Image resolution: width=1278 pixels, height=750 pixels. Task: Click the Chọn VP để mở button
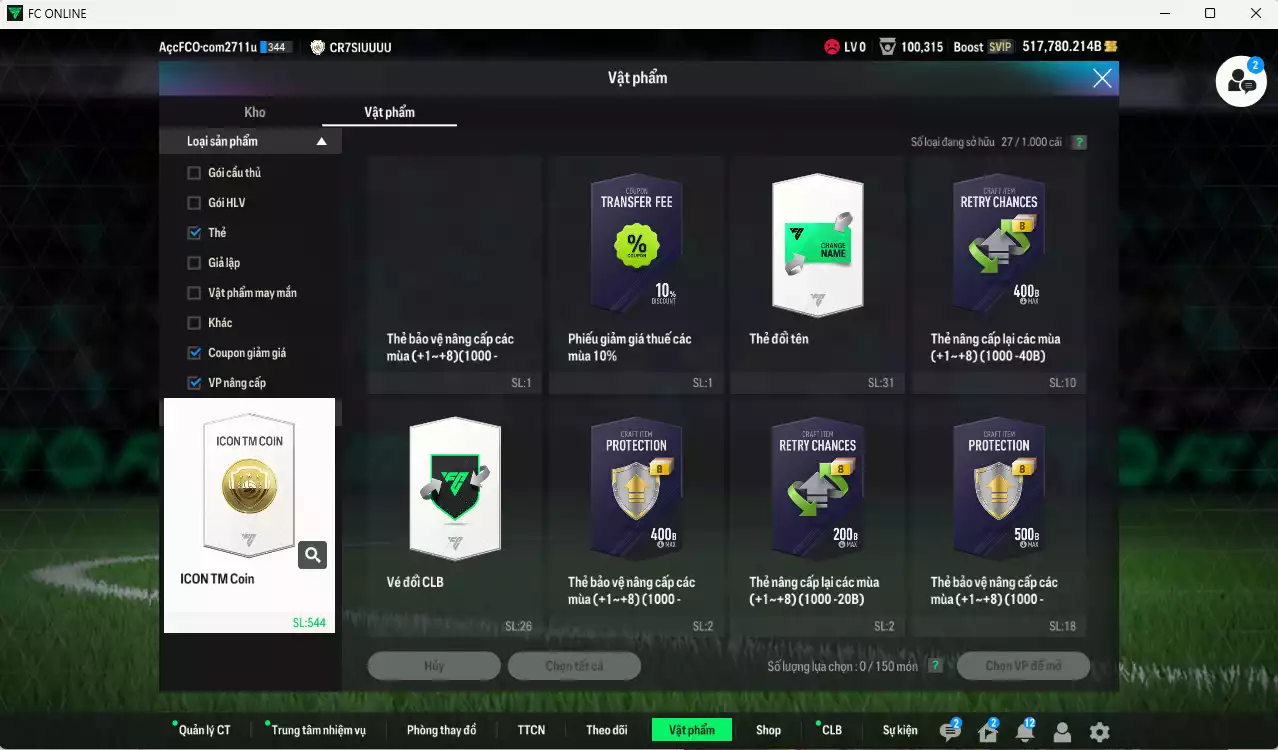tap(1023, 666)
